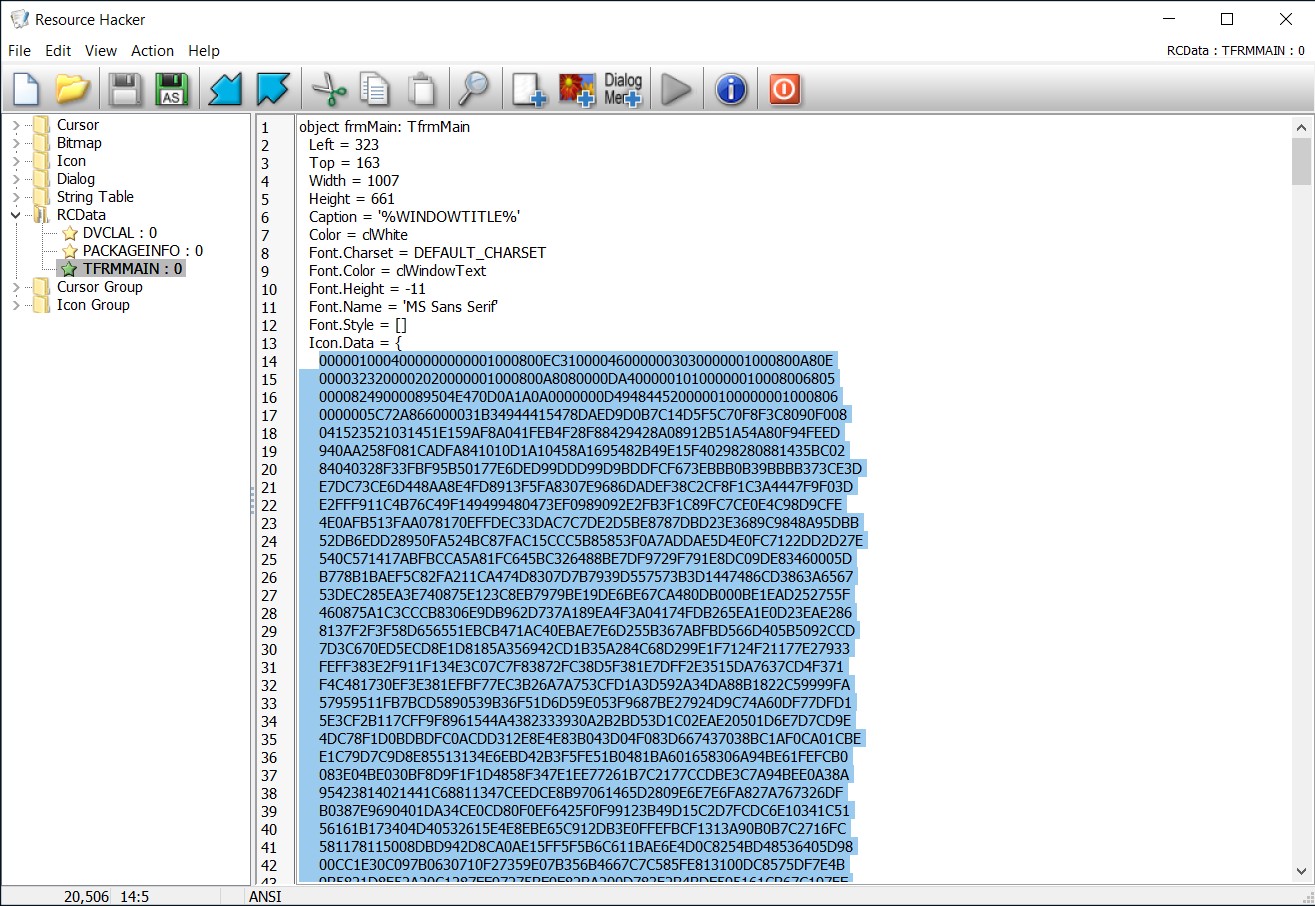
Task: Select the Cursor Group folder label
Action: tap(100, 287)
